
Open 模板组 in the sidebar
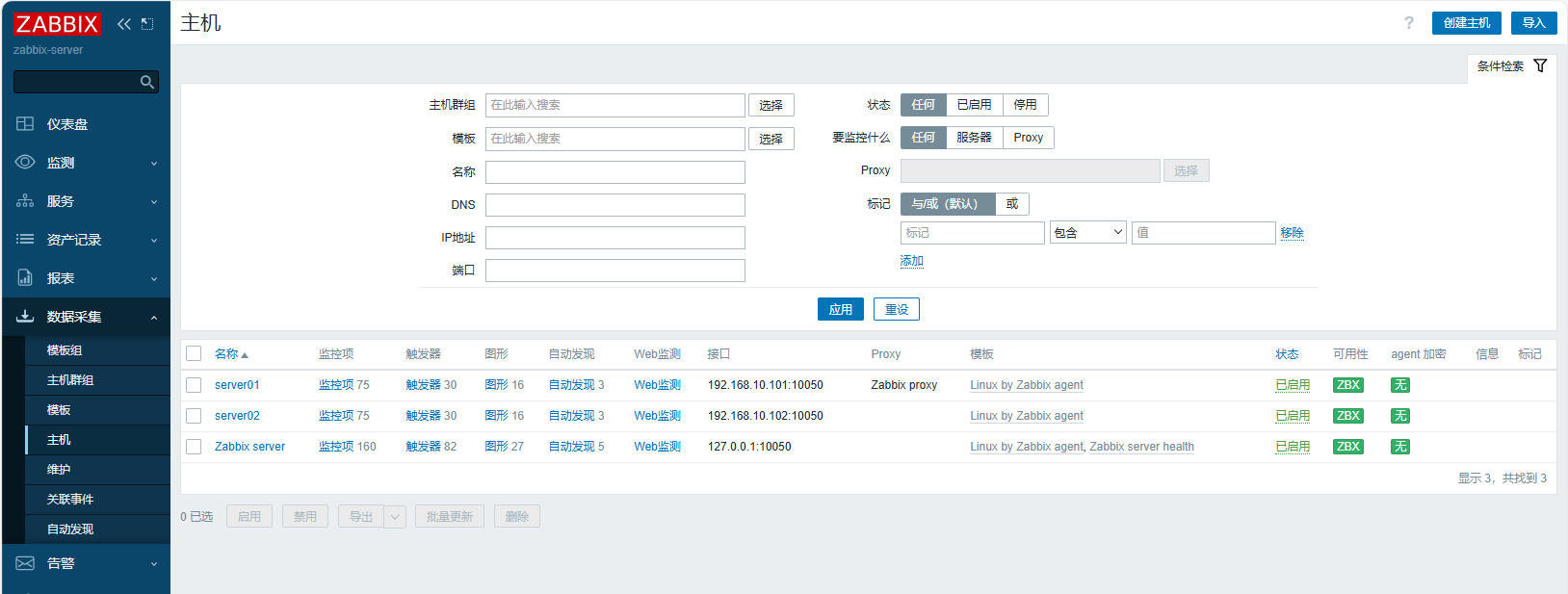pos(65,350)
